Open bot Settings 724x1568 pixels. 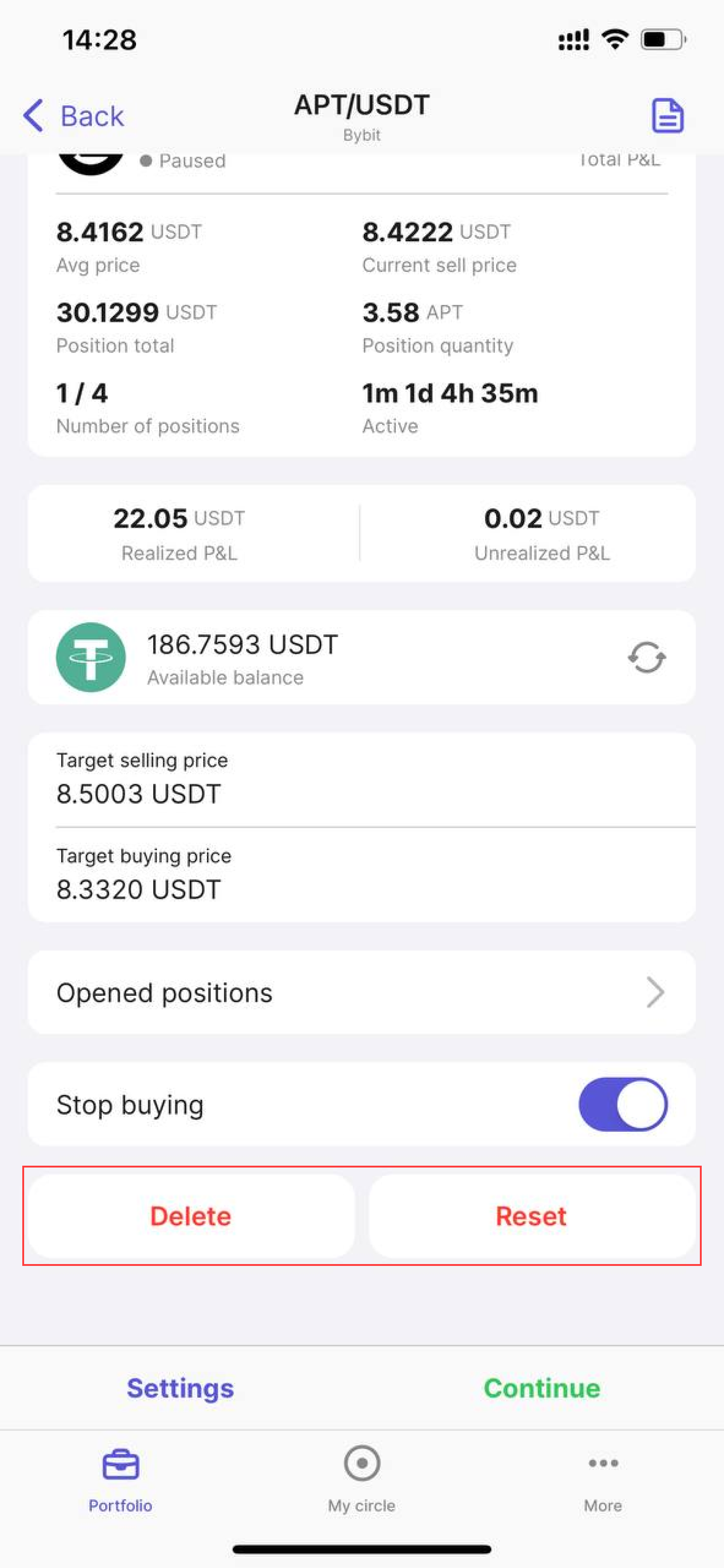(180, 1388)
